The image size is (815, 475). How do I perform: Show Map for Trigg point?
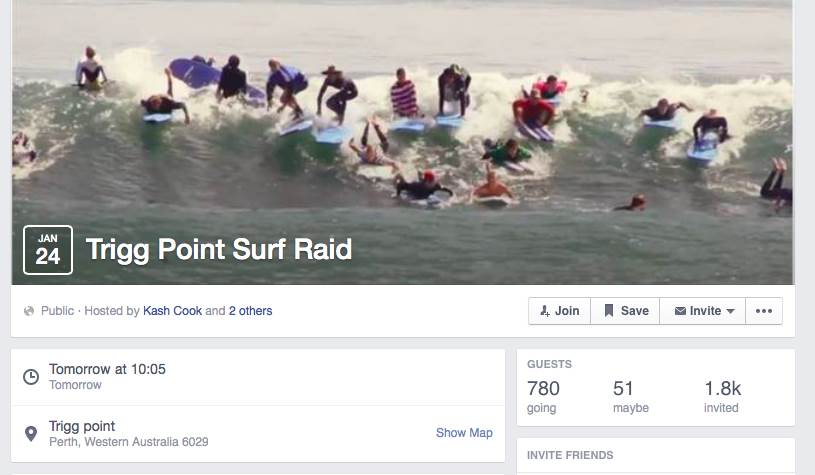tap(464, 433)
